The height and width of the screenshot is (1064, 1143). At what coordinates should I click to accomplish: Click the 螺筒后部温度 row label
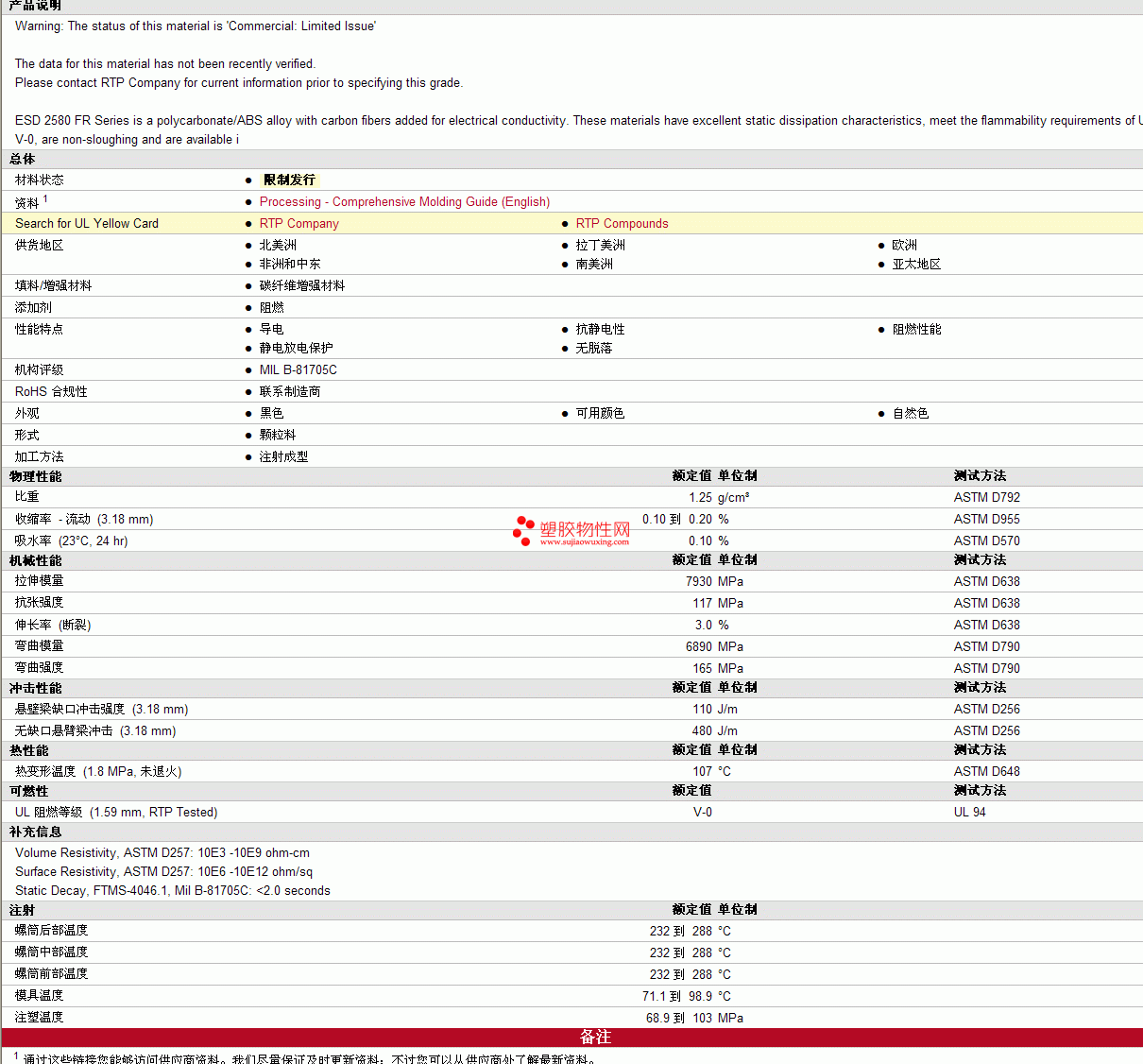51,931
